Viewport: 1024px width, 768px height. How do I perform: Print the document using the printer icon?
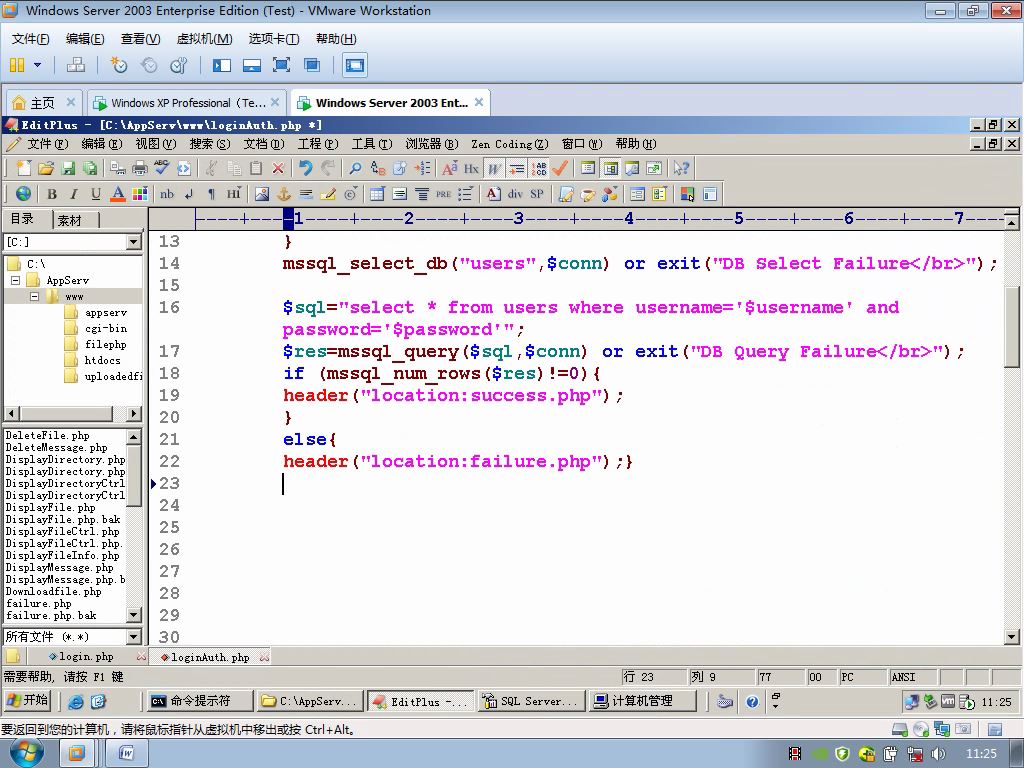[x=140, y=168]
